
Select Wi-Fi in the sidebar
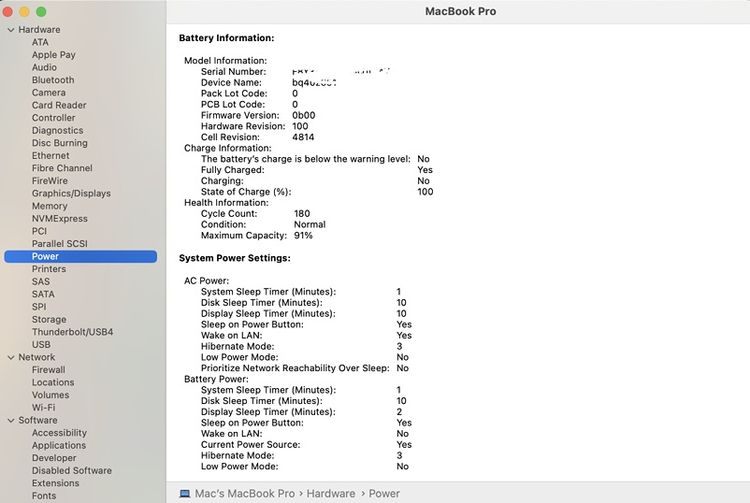pyautogui.click(x=44, y=407)
